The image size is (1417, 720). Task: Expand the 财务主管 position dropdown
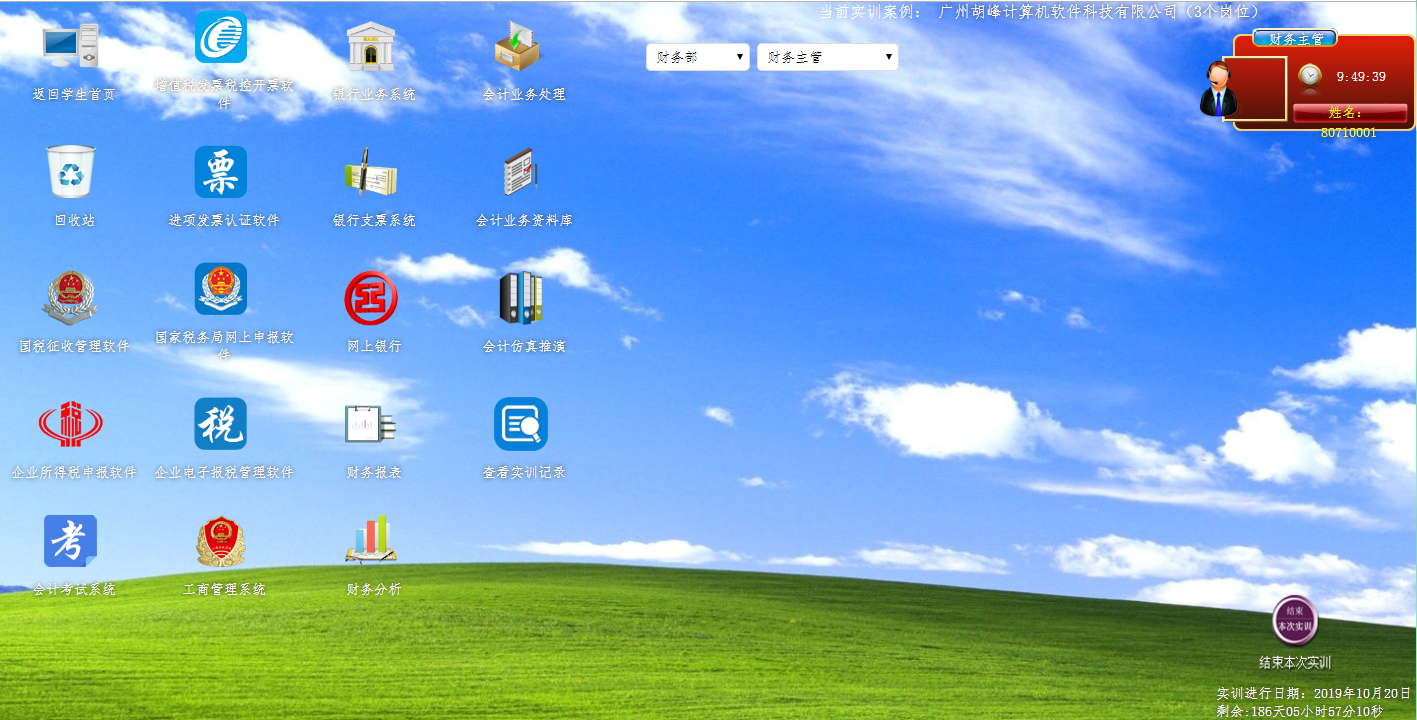click(827, 57)
